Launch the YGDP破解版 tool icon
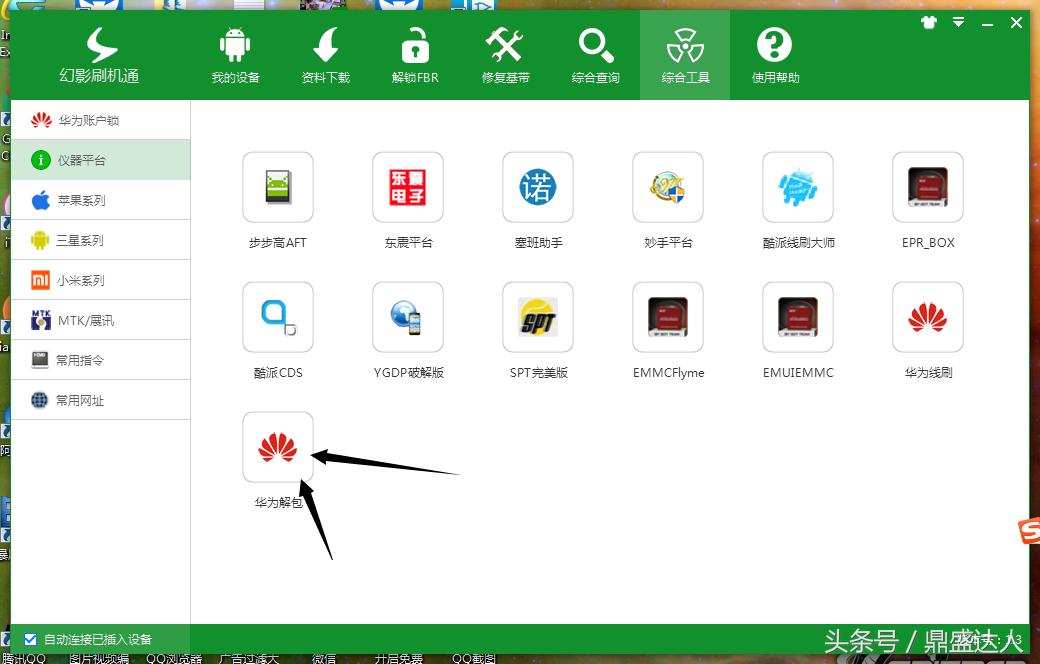The image size is (1040, 664). click(408, 317)
